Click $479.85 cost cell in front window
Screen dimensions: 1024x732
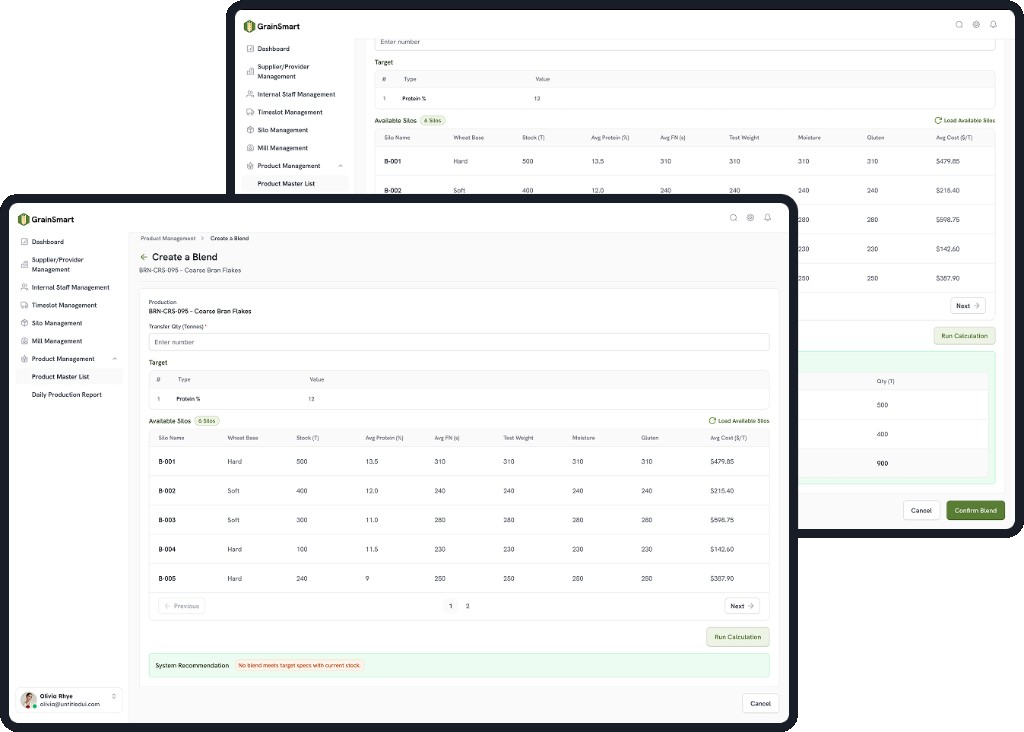point(722,462)
